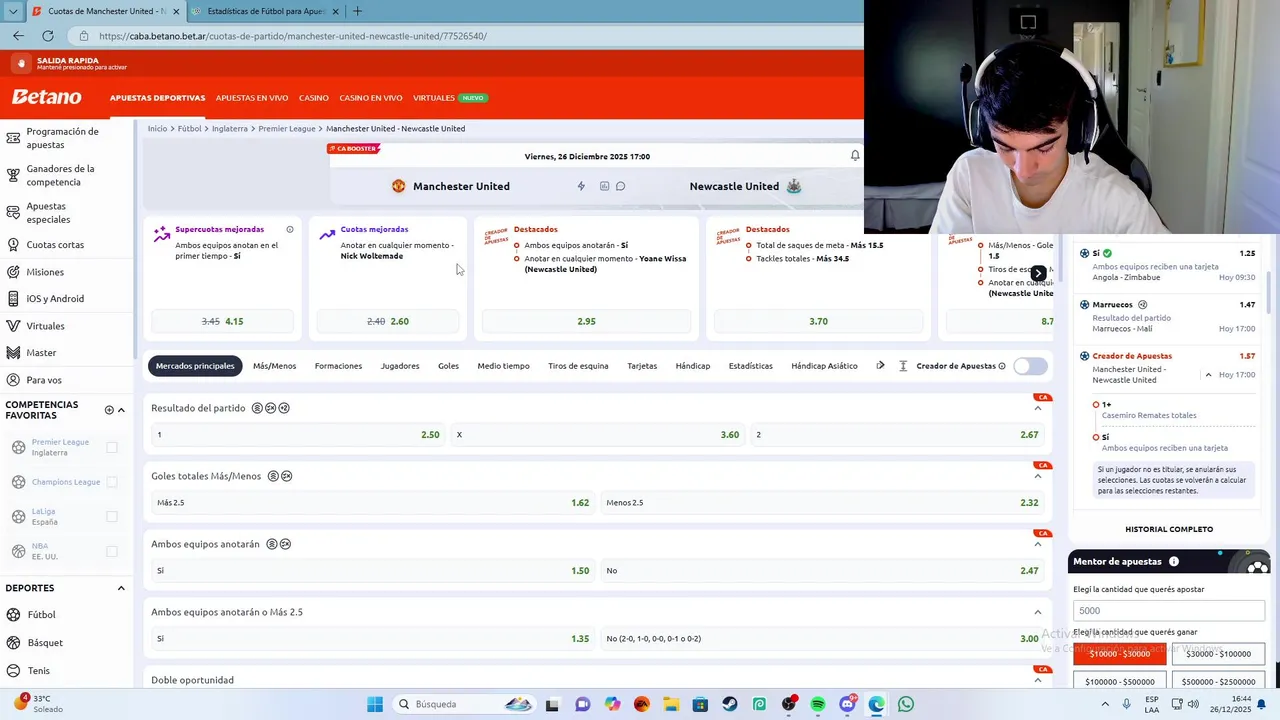Viewport: 1280px width, 720px height.
Task: Open match statistics icon beside lightning bolt
Action: coord(604,186)
